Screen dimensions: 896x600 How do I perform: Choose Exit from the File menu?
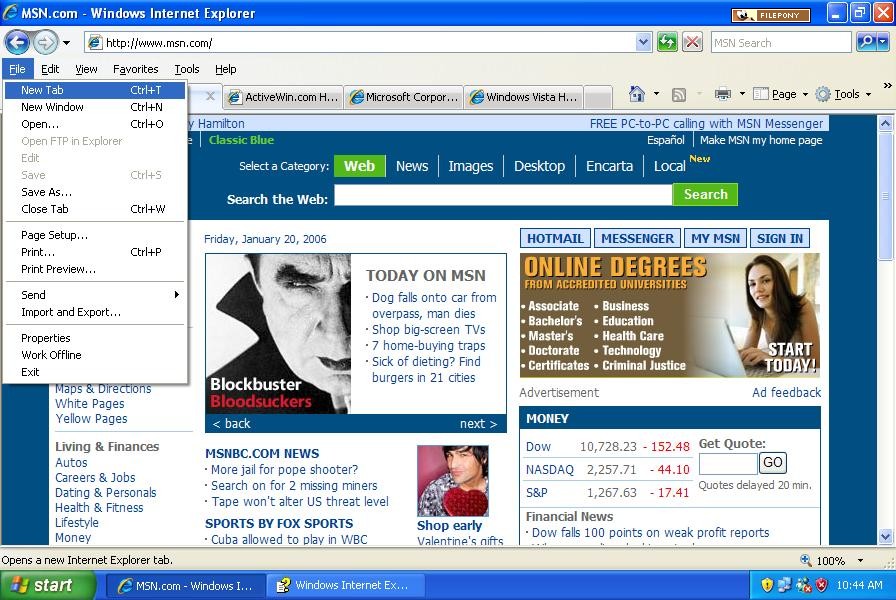pos(95,372)
